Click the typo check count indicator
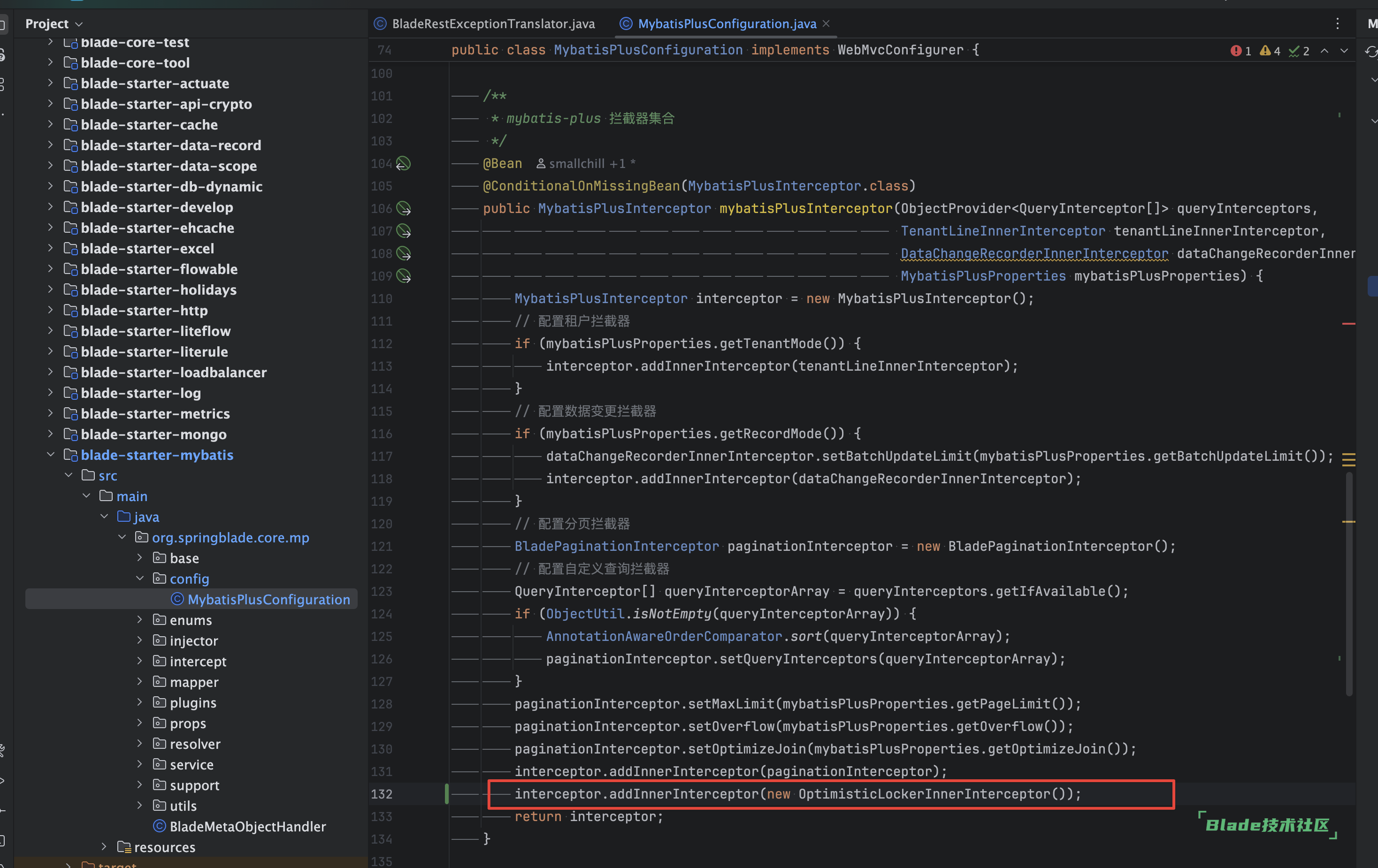1378x868 pixels. point(1299,51)
